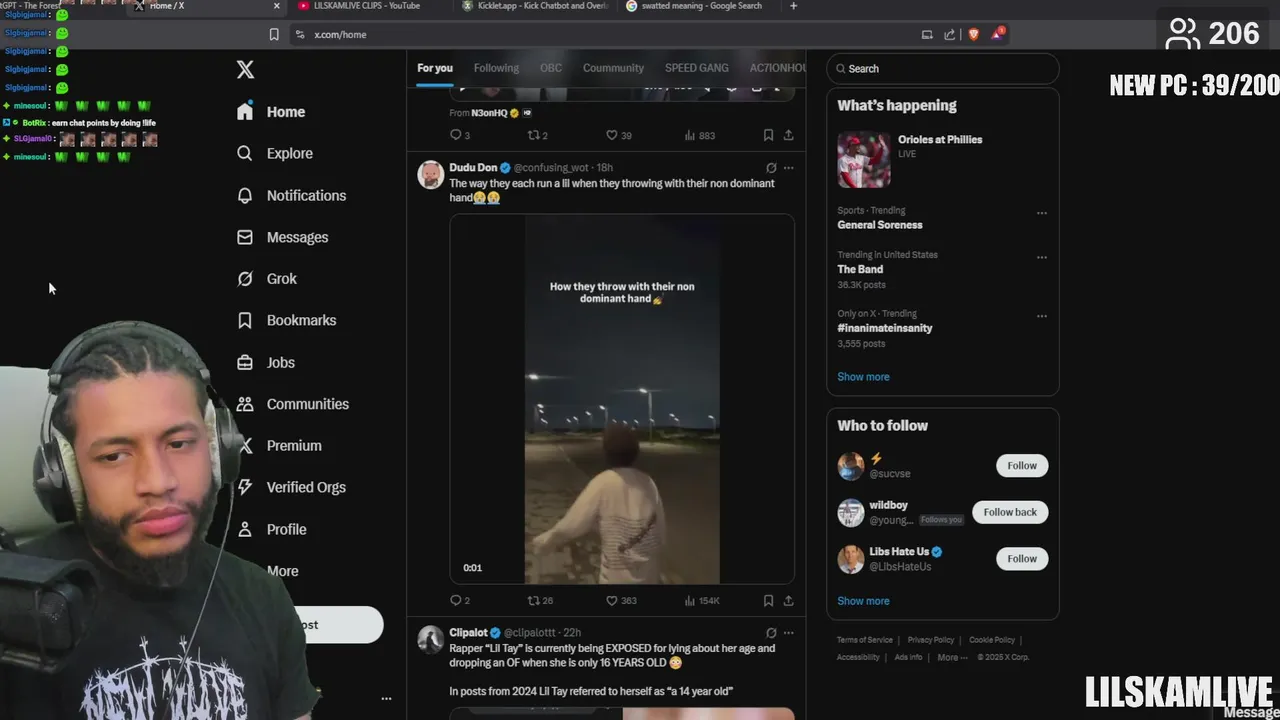
Task: View analytics of Dudu Don post (154K)
Action: (702, 600)
